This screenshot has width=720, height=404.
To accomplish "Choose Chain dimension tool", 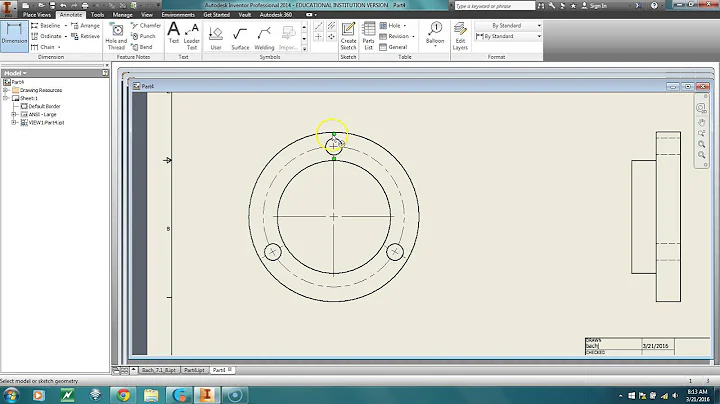I will pyautogui.click(x=43, y=47).
